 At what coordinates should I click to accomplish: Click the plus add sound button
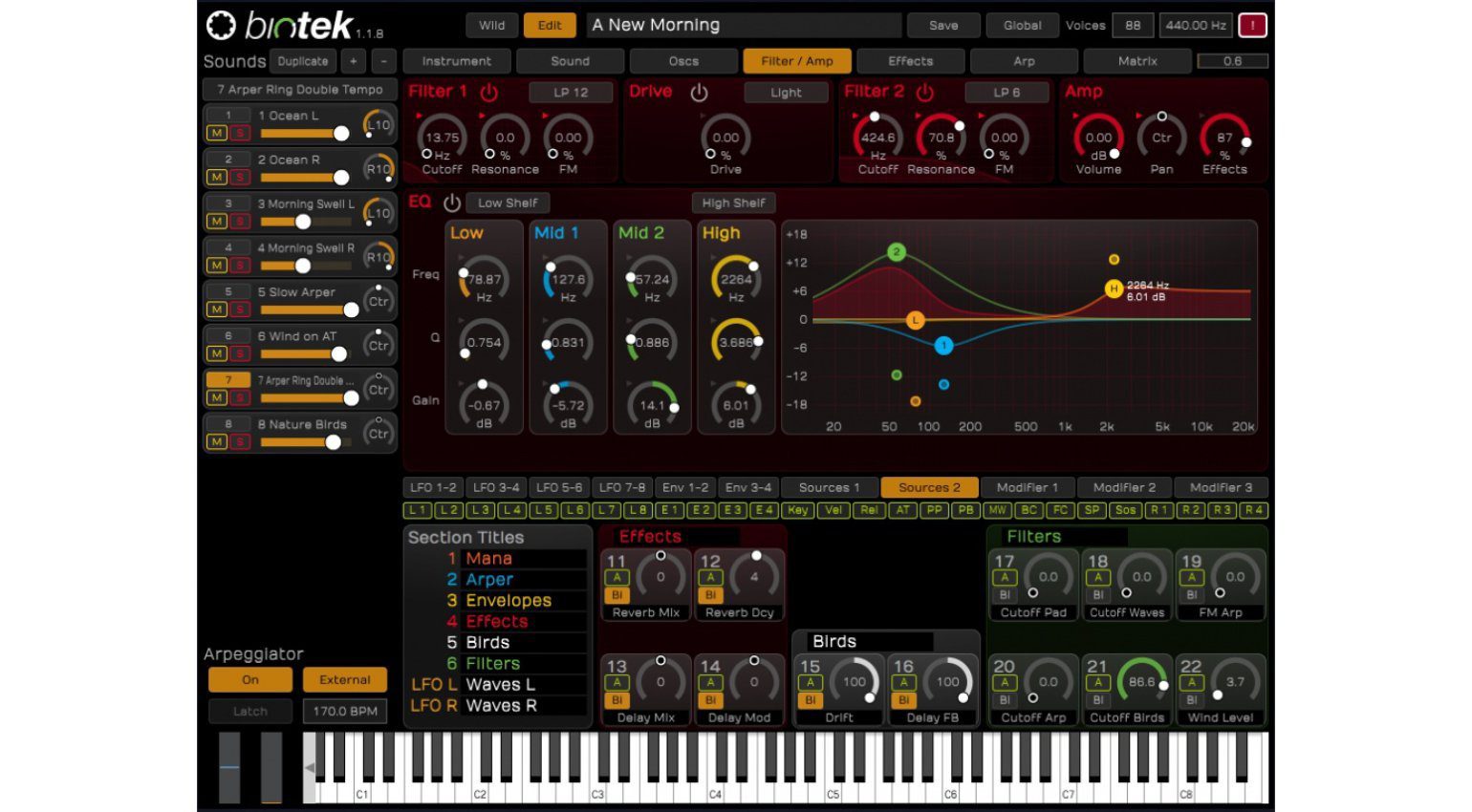pos(353,61)
